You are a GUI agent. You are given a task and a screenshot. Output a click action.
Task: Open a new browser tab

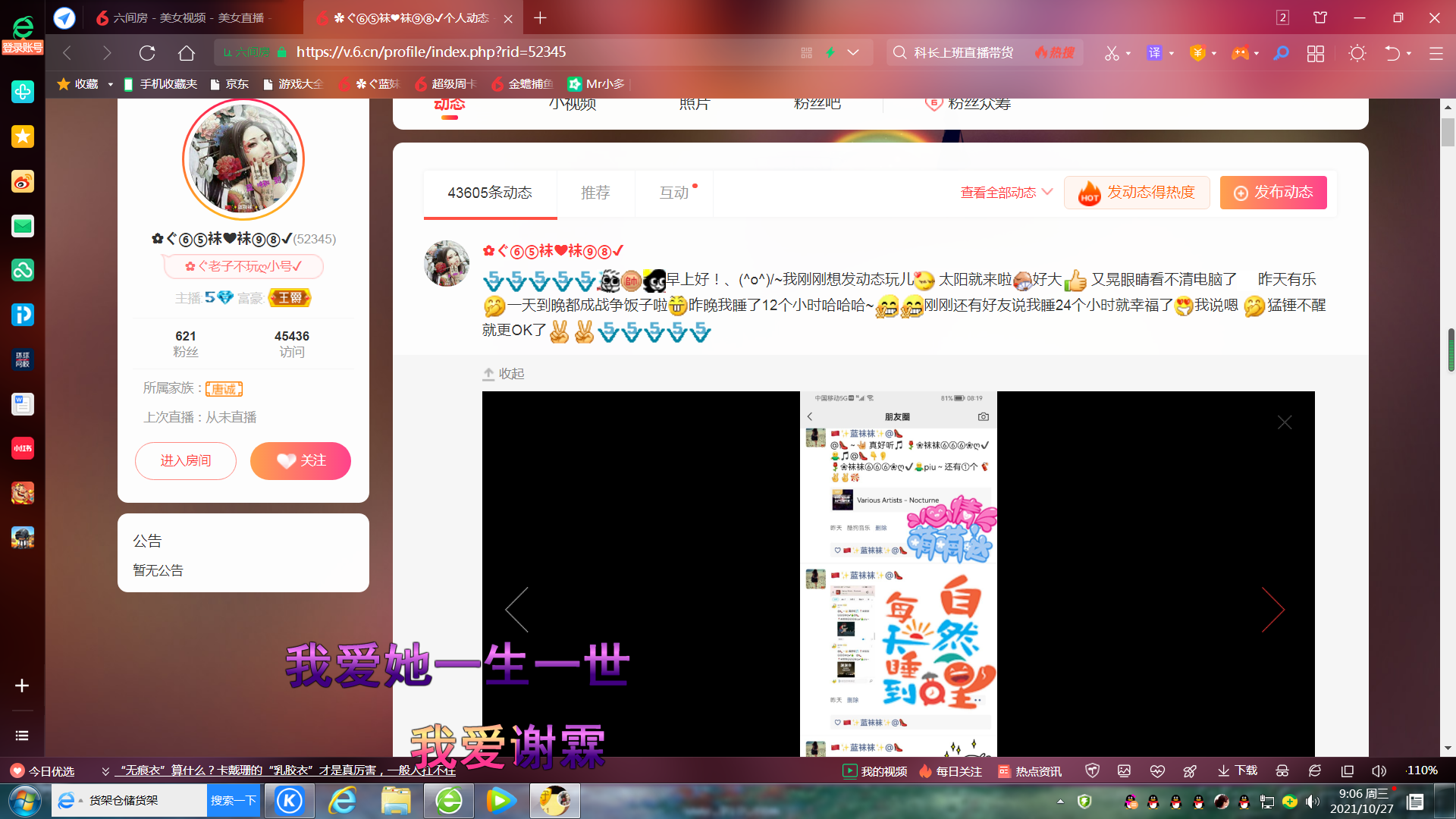coord(540,17)
